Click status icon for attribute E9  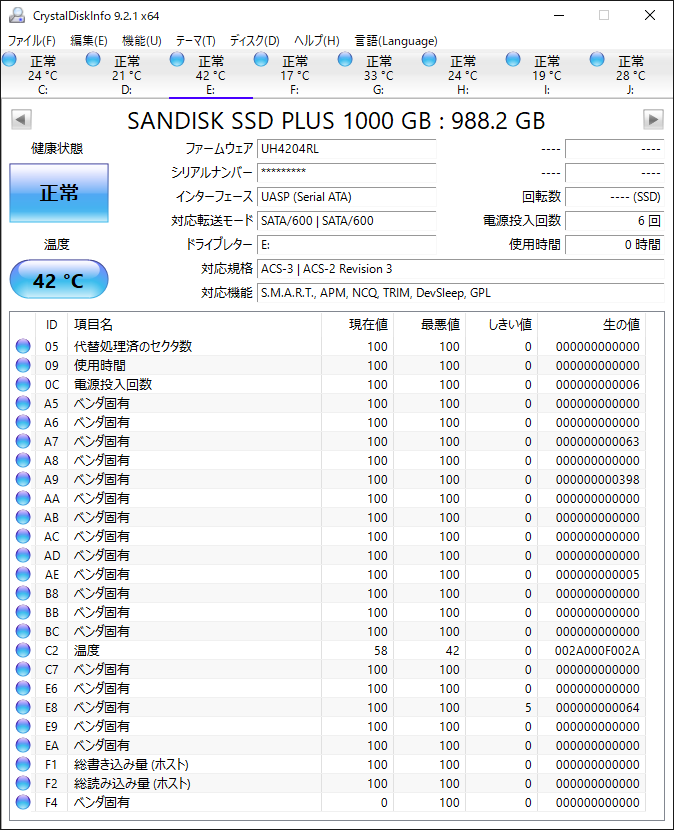tap(23, 726)
